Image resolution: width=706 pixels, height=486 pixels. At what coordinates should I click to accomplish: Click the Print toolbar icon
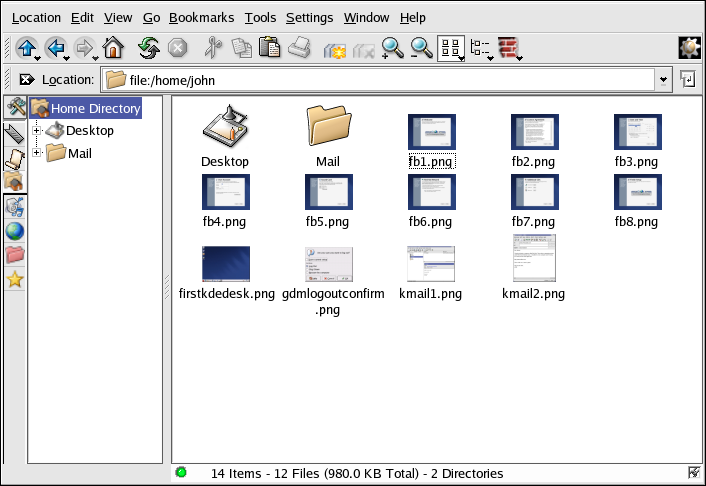299,47
